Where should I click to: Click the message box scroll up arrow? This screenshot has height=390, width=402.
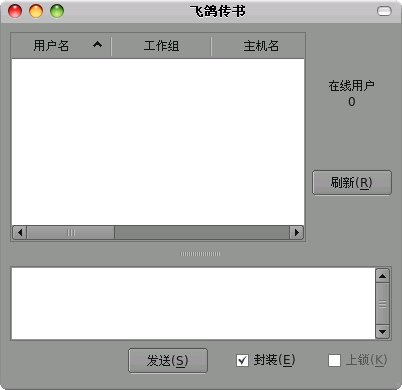pos(382,276)
